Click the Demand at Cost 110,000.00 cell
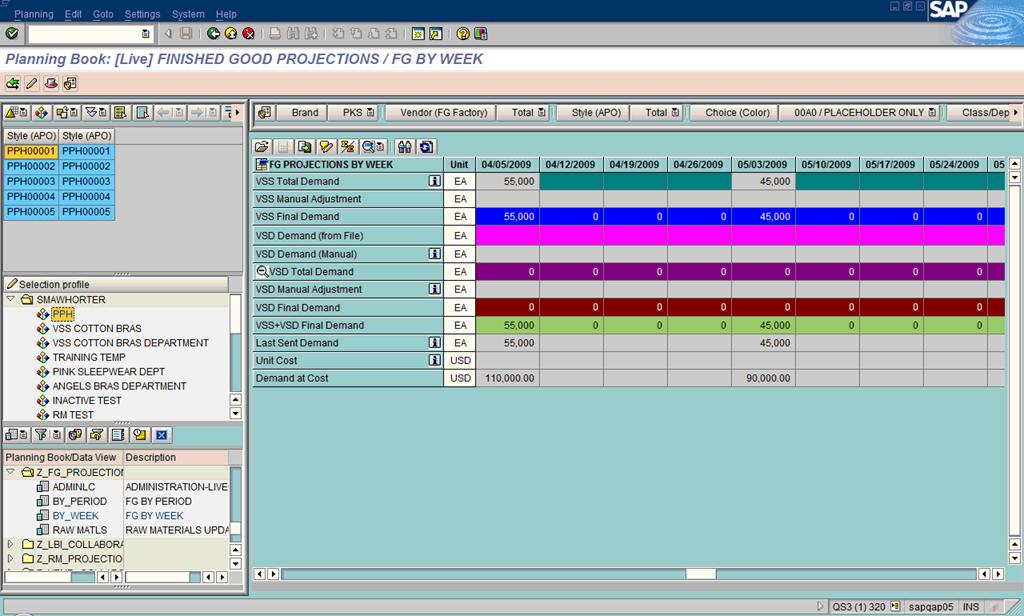The image size is (1024, 616). tap(507, 378)
